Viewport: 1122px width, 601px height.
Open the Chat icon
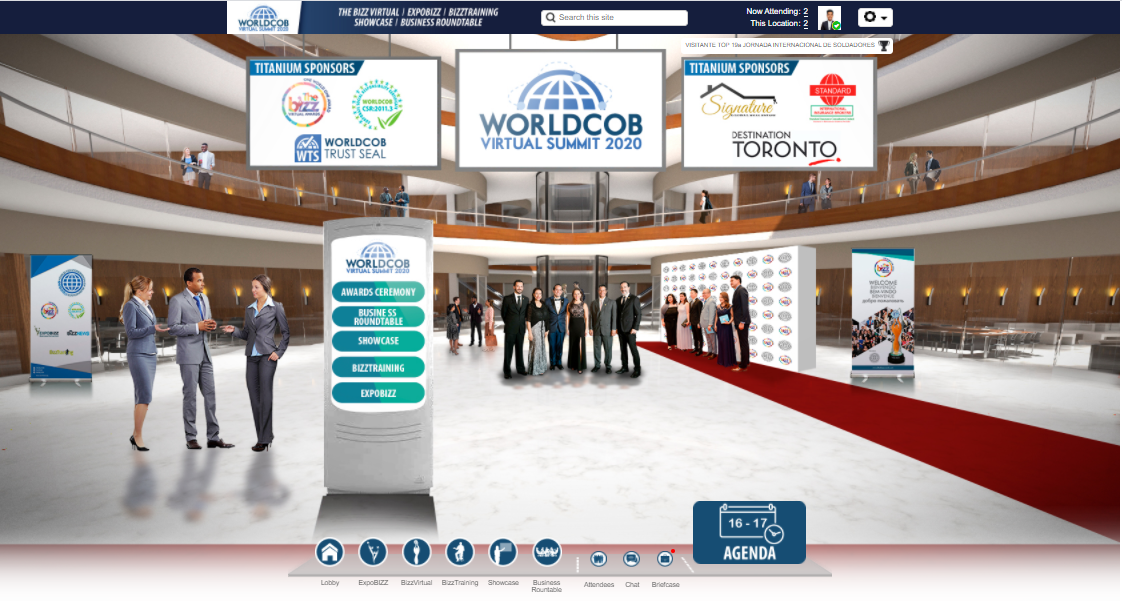coord(631,559)
